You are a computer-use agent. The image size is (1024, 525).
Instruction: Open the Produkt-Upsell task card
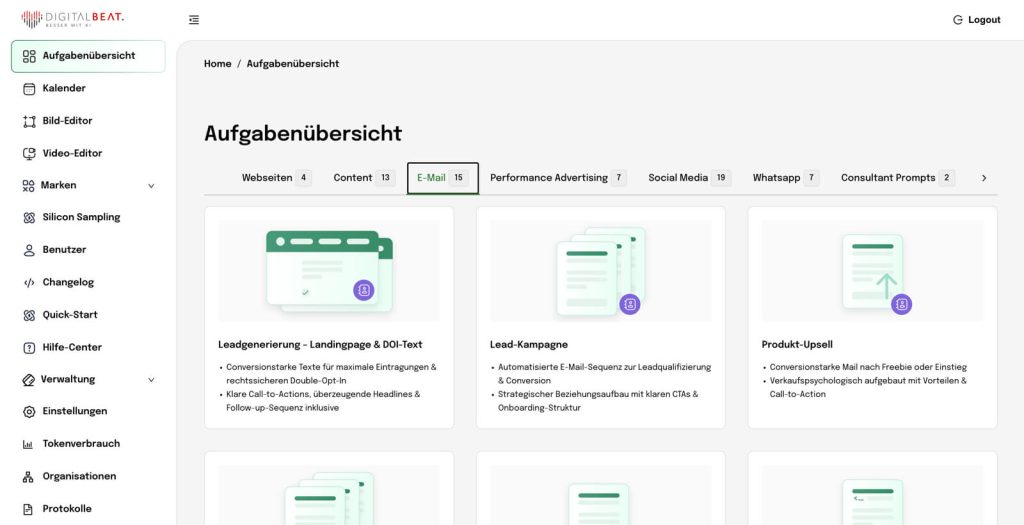point(872,317)
